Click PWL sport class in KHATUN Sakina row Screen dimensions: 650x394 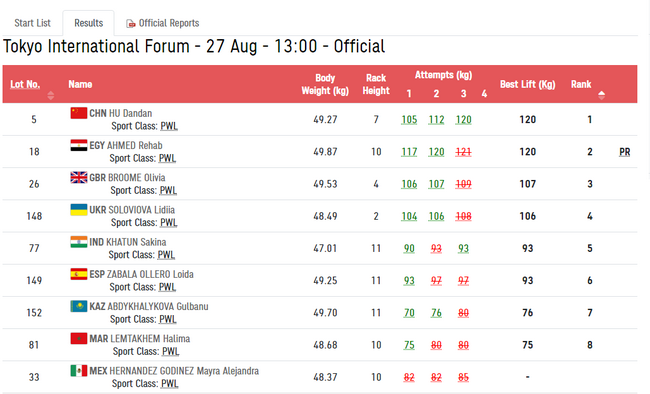click(166, 255)
